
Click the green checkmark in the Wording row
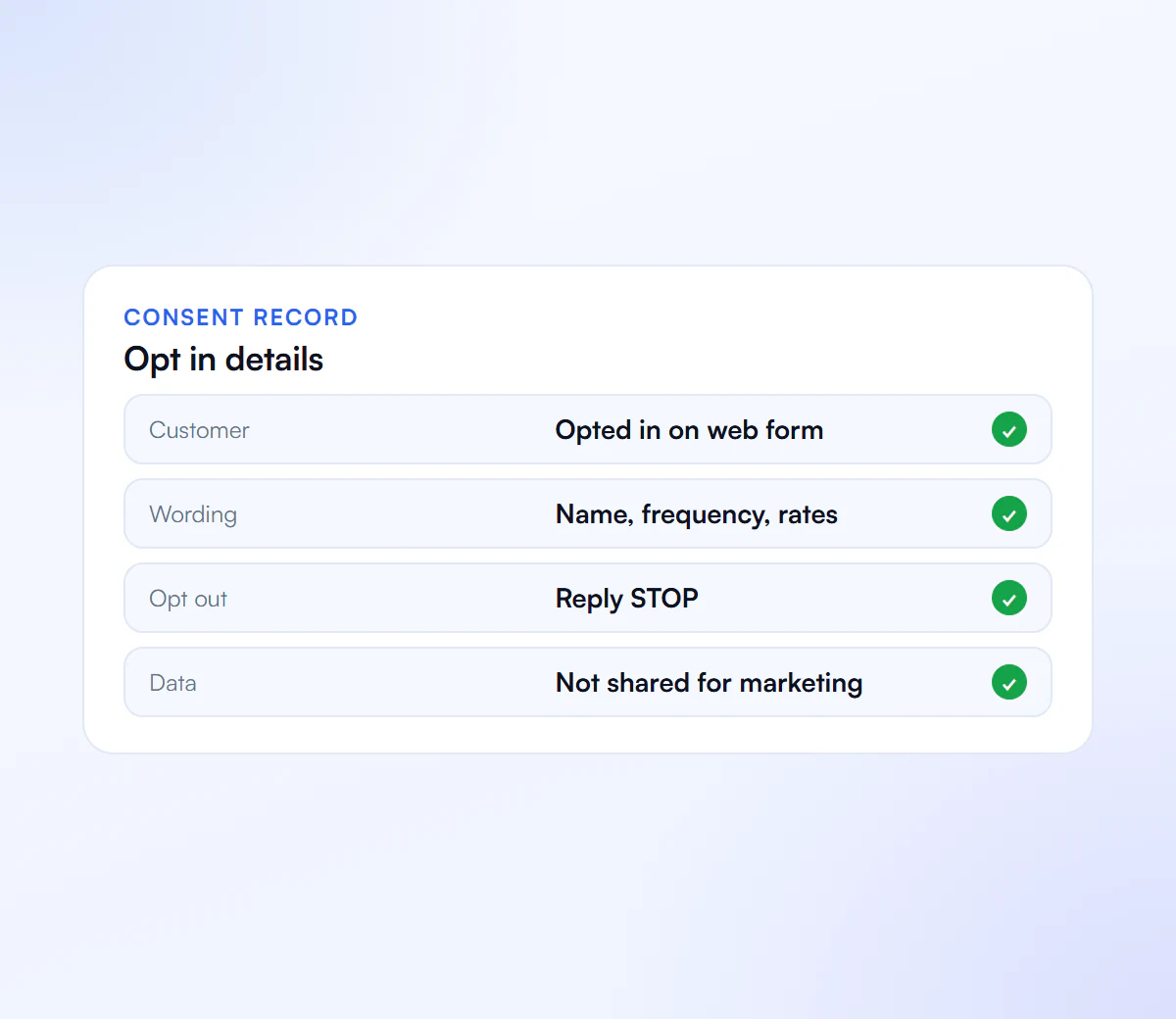pos(1009,513)
